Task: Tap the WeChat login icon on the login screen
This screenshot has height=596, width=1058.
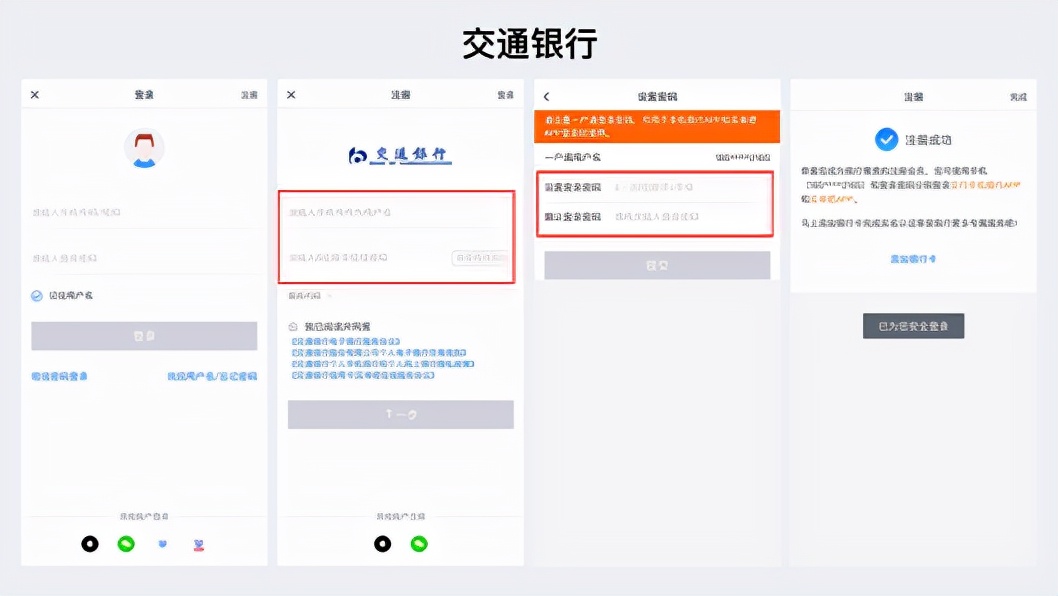Action: click(x=125, y=543)
